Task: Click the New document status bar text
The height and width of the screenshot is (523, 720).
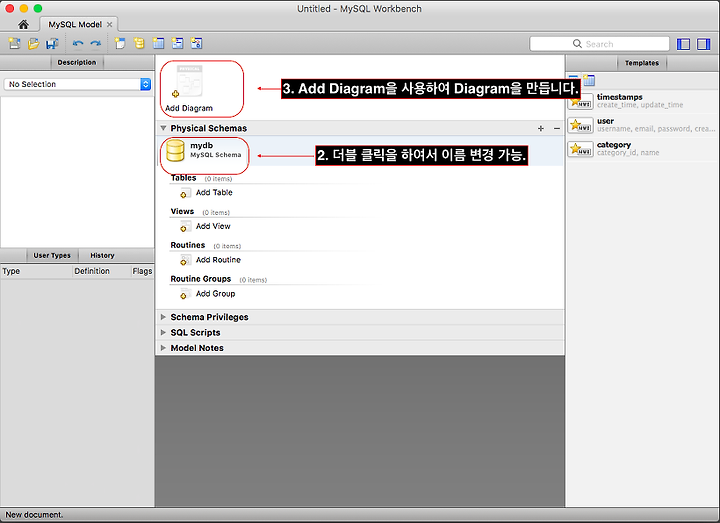Action: [34, 515]
